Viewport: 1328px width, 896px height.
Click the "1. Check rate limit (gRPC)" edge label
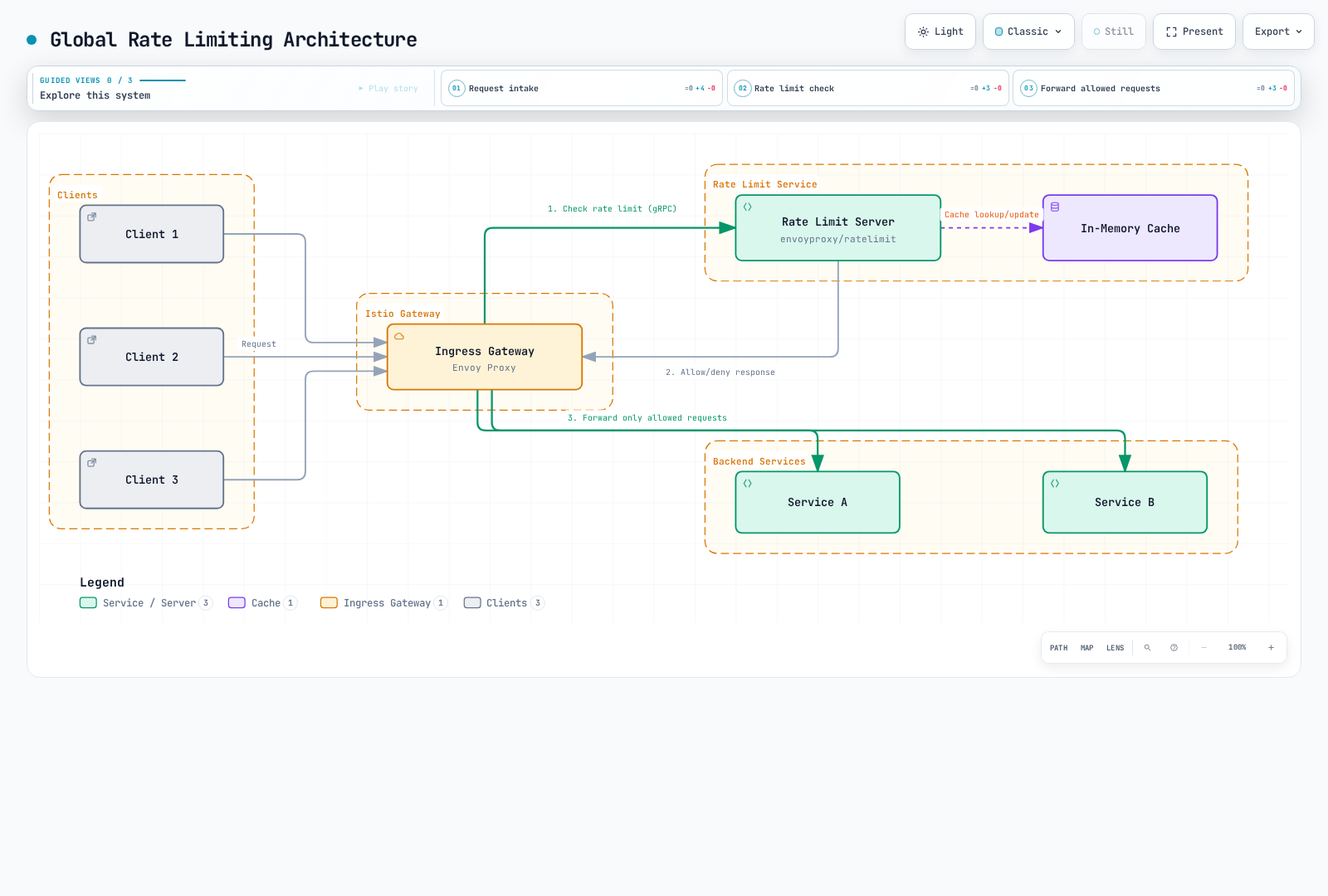click(x=613, y=209)
